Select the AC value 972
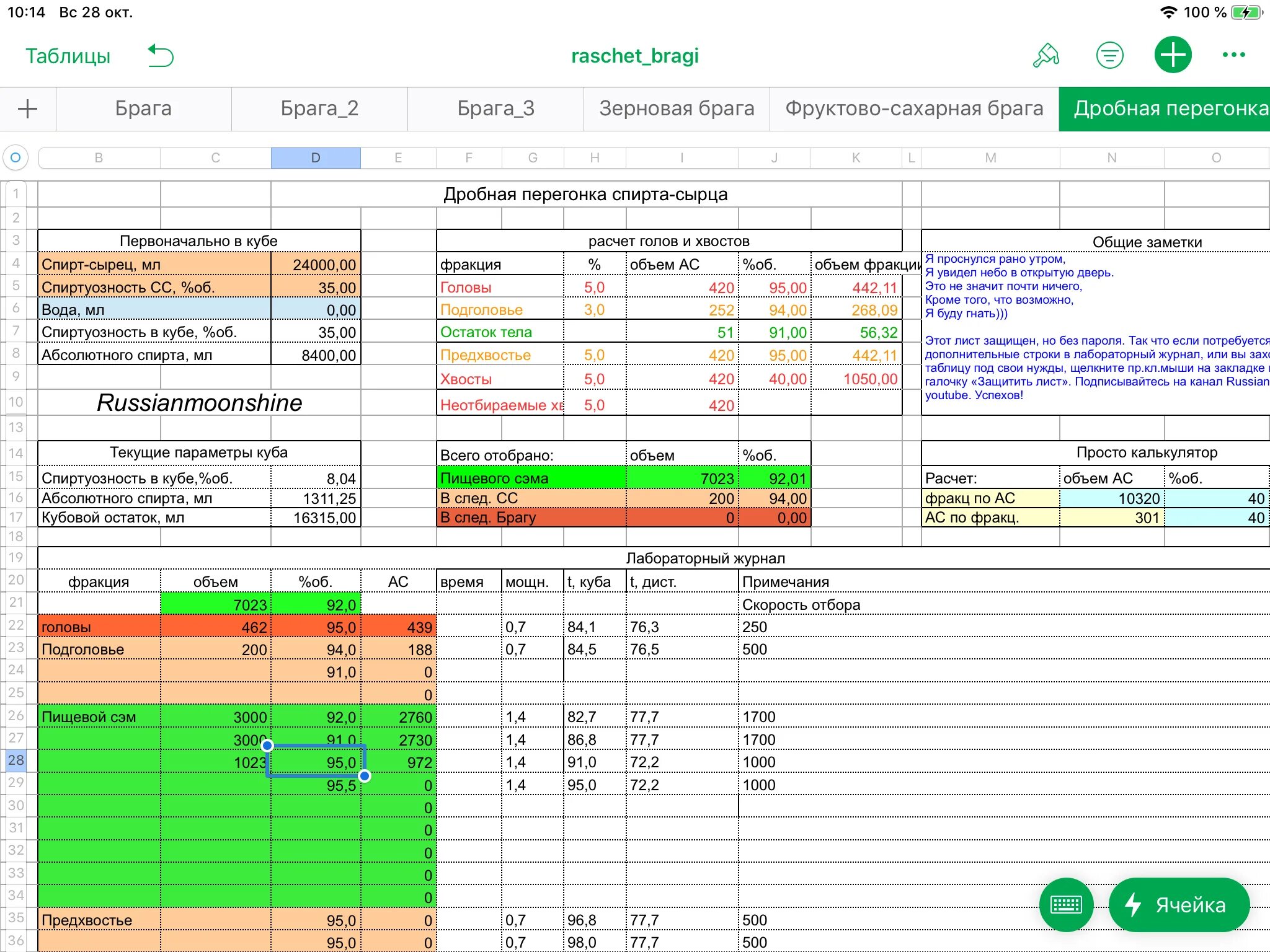This screenshot has width=1270, height=952. [x=398, y=762]
